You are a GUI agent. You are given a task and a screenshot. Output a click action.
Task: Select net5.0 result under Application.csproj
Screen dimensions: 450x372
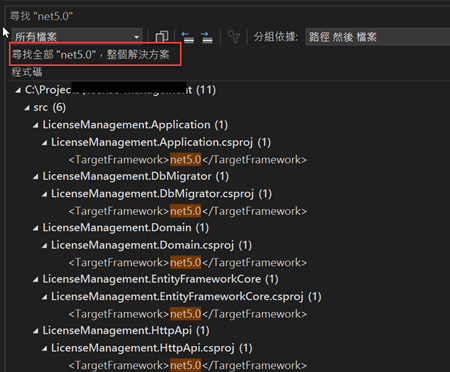(187, 160)
